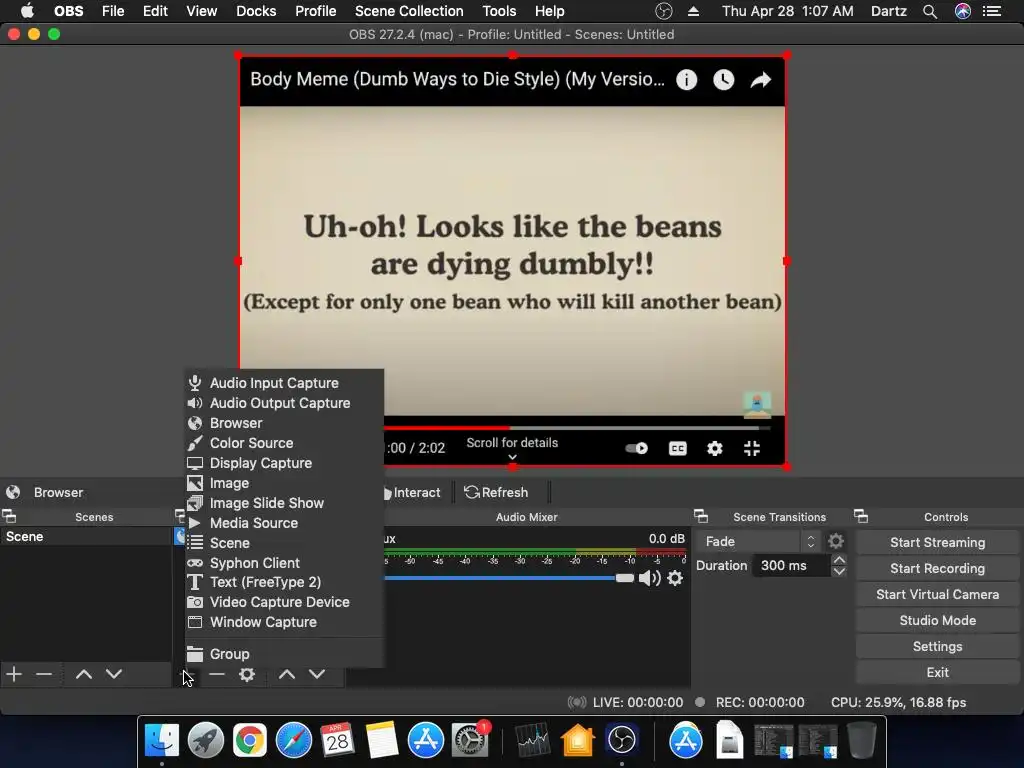The width and height of the screenshot is (1024, 768).
Task: Open the Scene Collection menu
Action: [x=409, y=11]
